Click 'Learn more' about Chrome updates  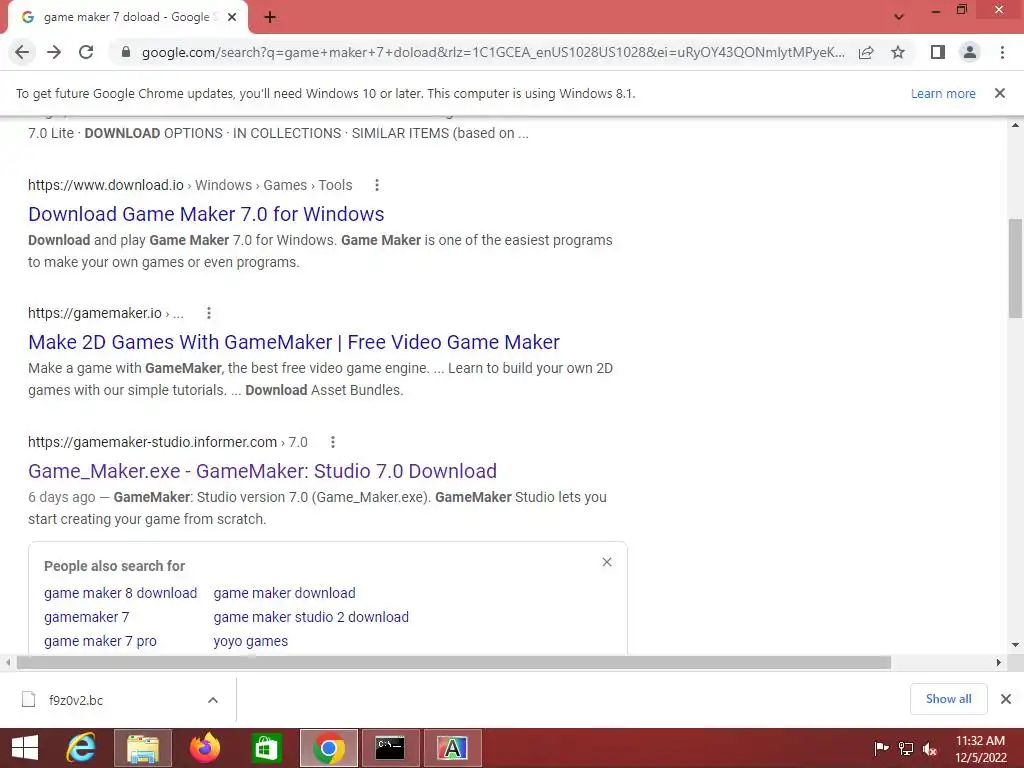tap(943, 93)
